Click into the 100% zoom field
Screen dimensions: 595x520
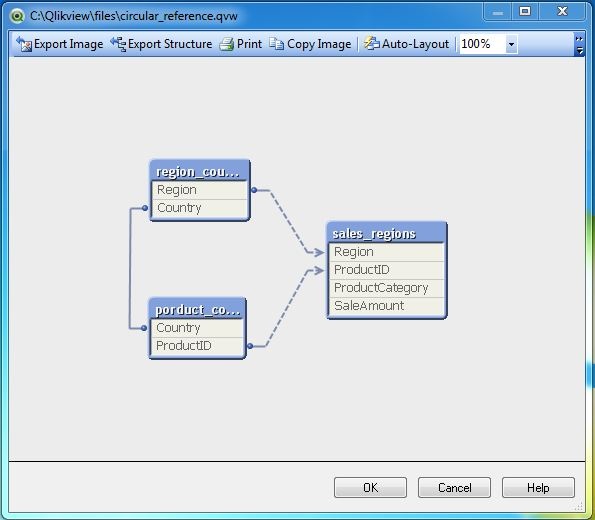pos(482,44)
